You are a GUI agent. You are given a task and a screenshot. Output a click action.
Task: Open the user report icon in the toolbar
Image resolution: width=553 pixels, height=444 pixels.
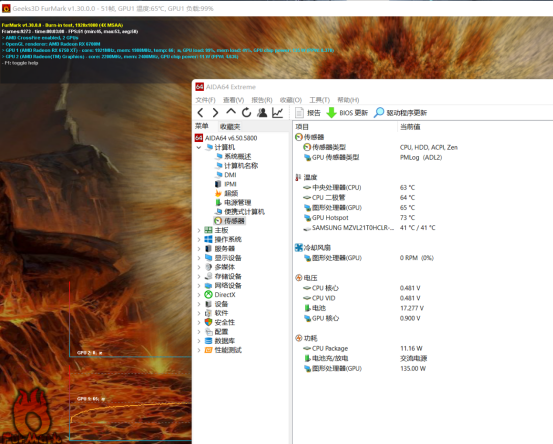pyautogui.click(x=262, y=113)
